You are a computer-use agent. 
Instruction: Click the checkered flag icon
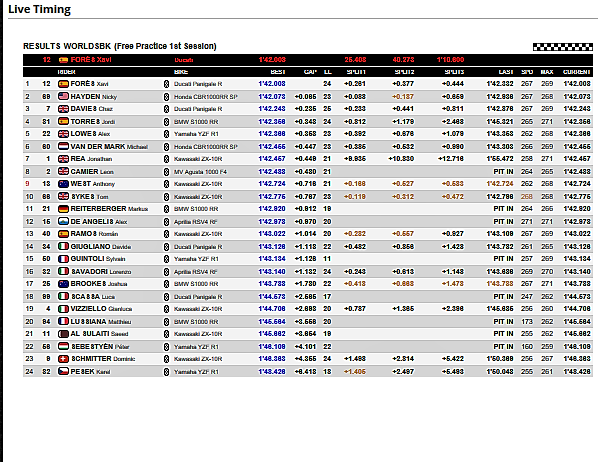point(563,47)
